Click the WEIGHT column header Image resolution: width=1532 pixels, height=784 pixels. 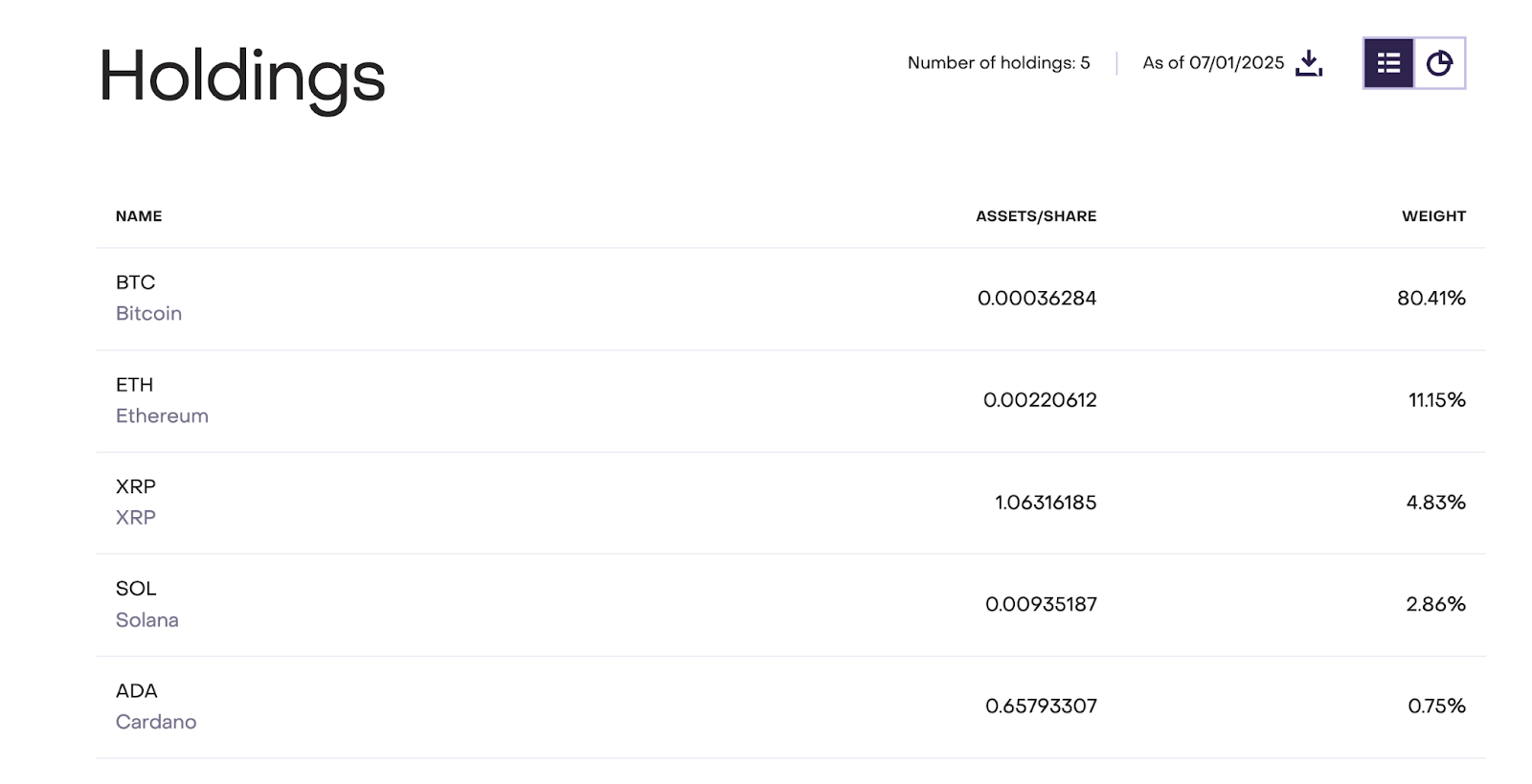click(1433, 216)
